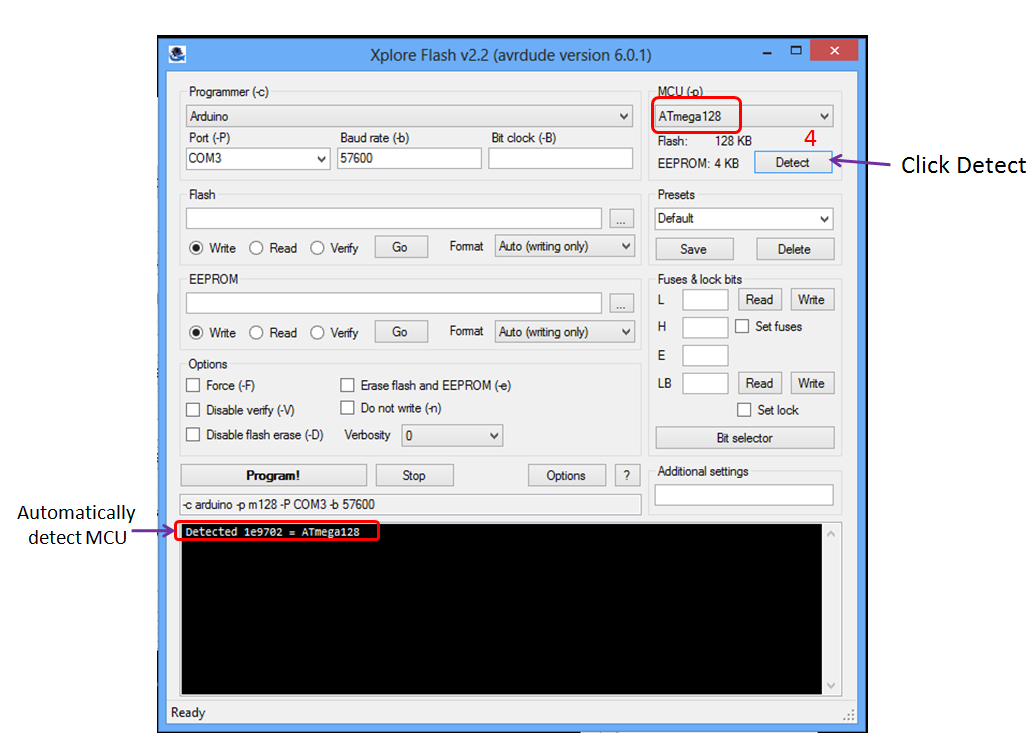Select Flash Verify radio button
Viewport: 1032px width, 752px height.
click(317, 248)
